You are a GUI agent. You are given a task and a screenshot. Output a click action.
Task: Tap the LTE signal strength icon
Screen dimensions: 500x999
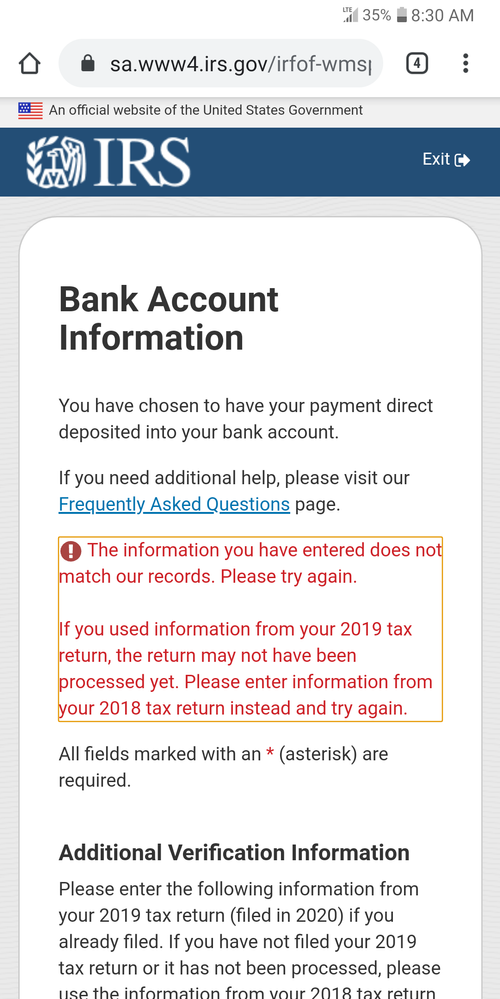[x=350, y=15]
